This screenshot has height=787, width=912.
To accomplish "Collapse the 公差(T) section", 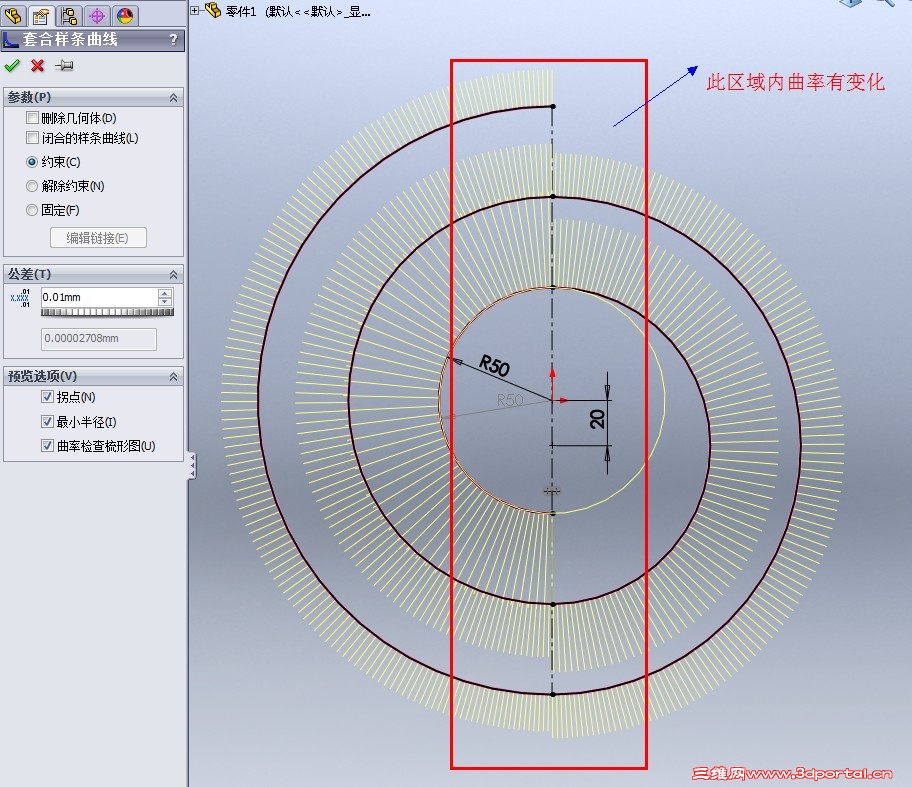I will tap(173, 275).
